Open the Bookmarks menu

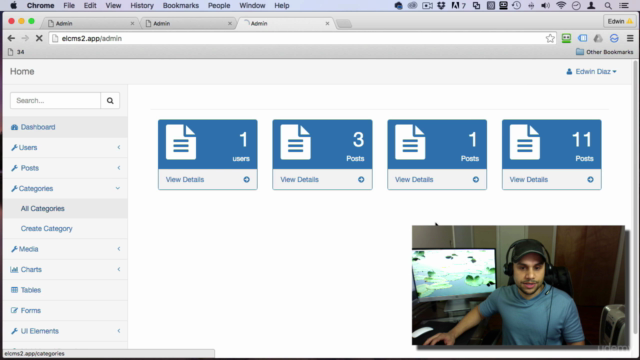[x=181, y=6]
